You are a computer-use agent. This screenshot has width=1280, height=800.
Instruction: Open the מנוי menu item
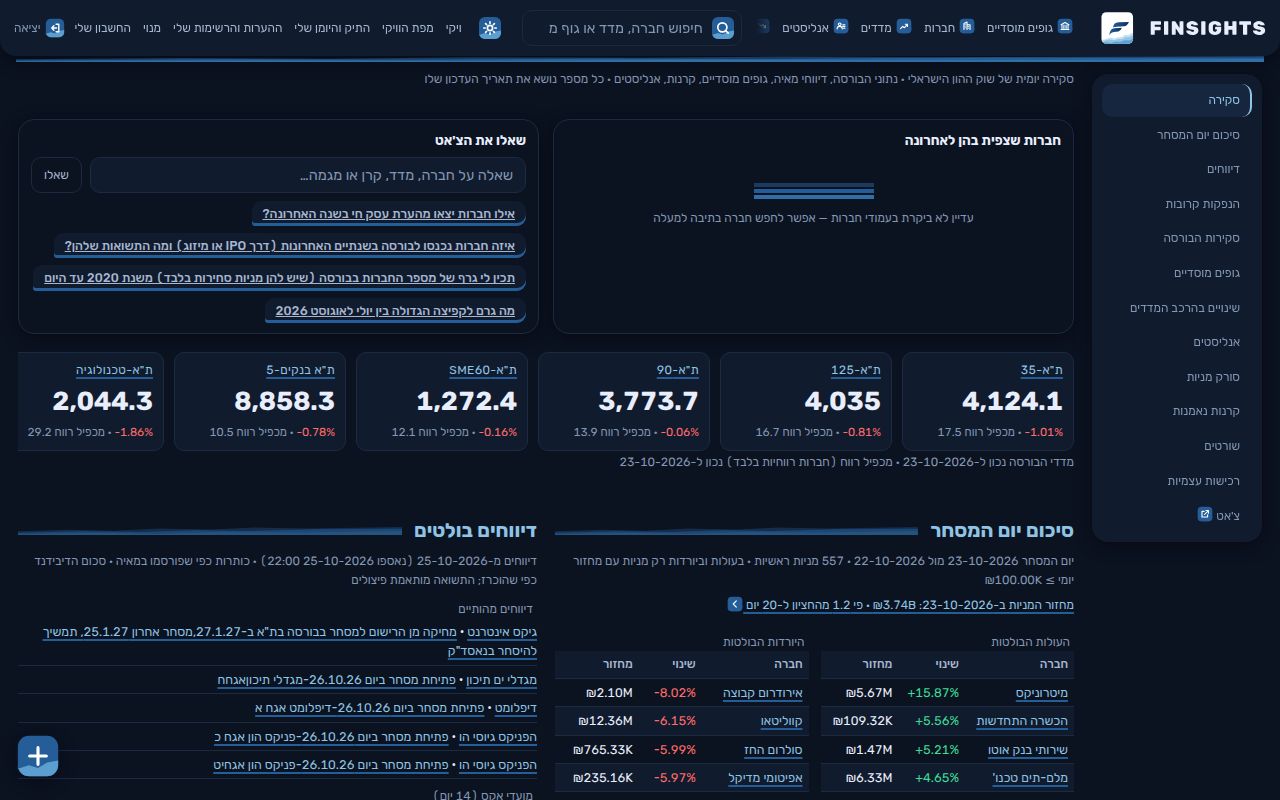[x=152, y=28]
